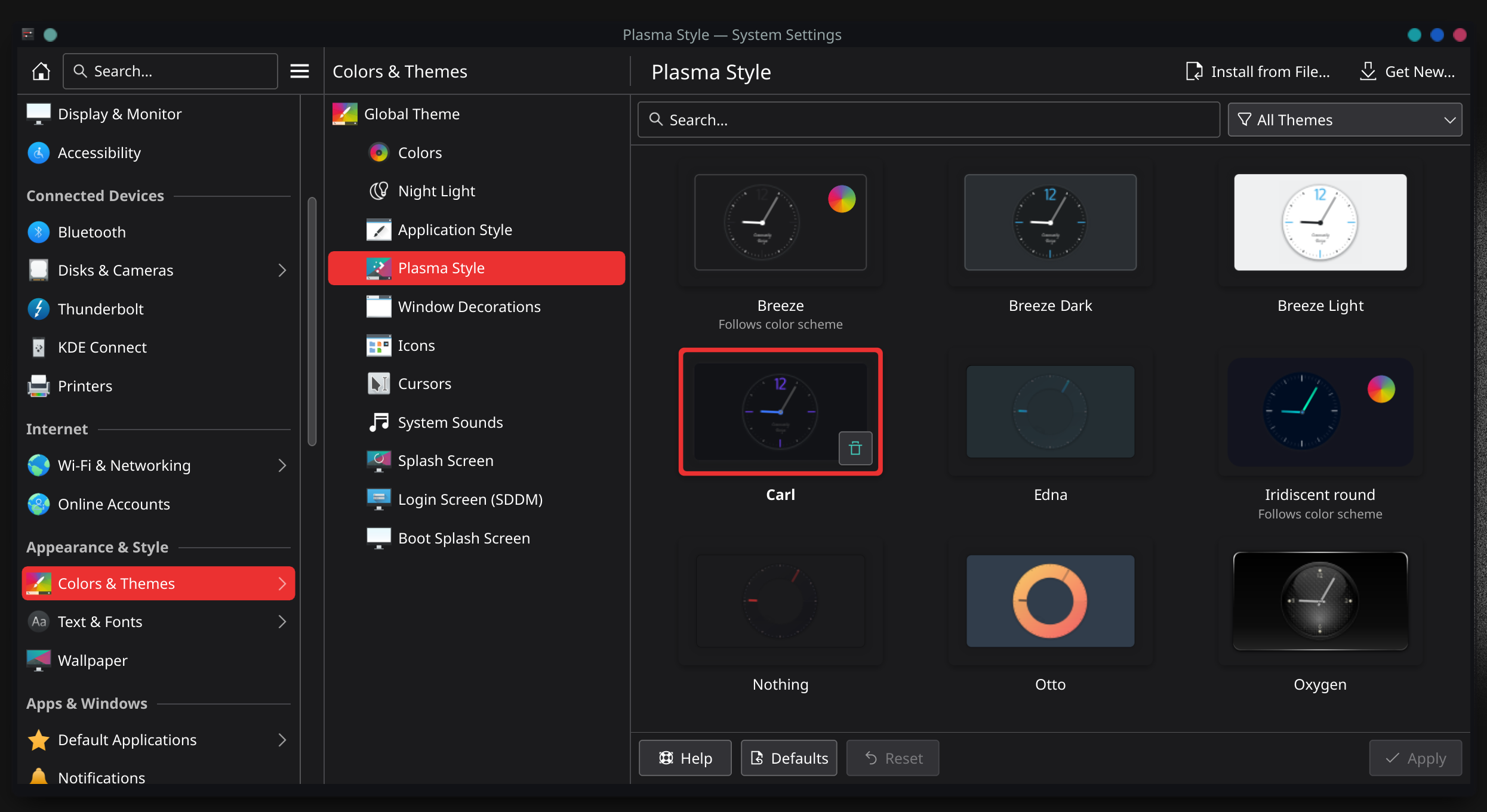Click the Defaults button
Viewport: 1487px width, 812px height.
(789, 758)
